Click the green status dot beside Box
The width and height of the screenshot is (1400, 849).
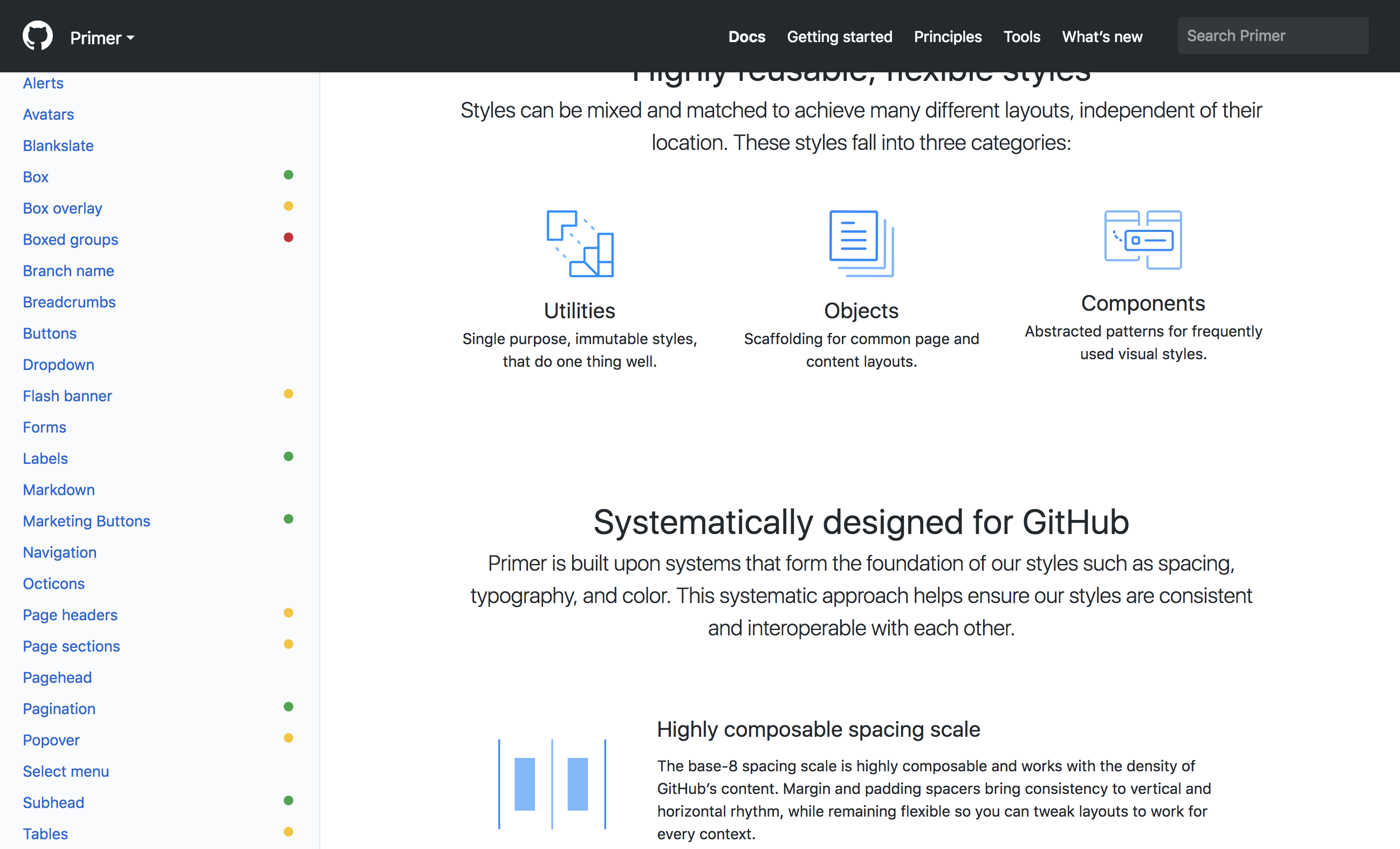(289, 175)
